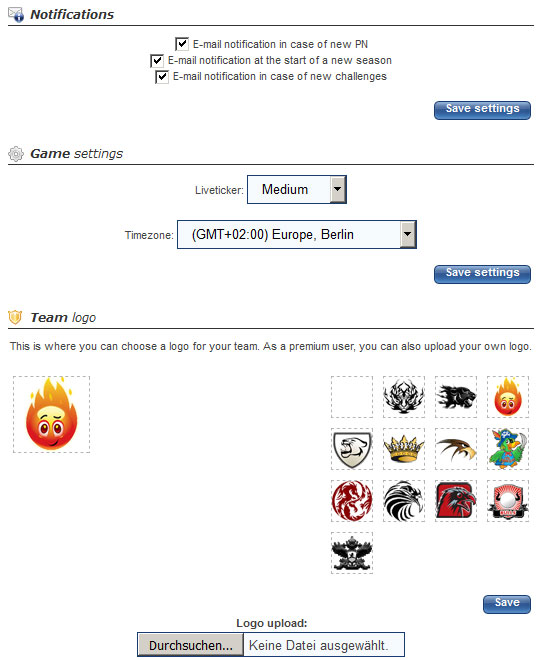Expand the Timezone dropdown list
Screen dimensions: 539x660
click(x=297, y=234)
